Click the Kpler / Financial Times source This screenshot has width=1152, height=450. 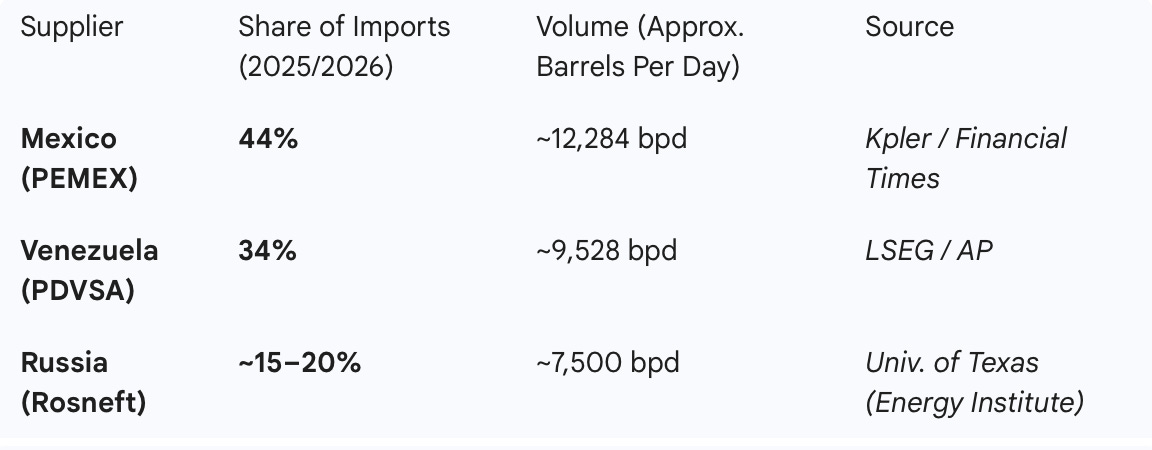(x=965, y=159)
